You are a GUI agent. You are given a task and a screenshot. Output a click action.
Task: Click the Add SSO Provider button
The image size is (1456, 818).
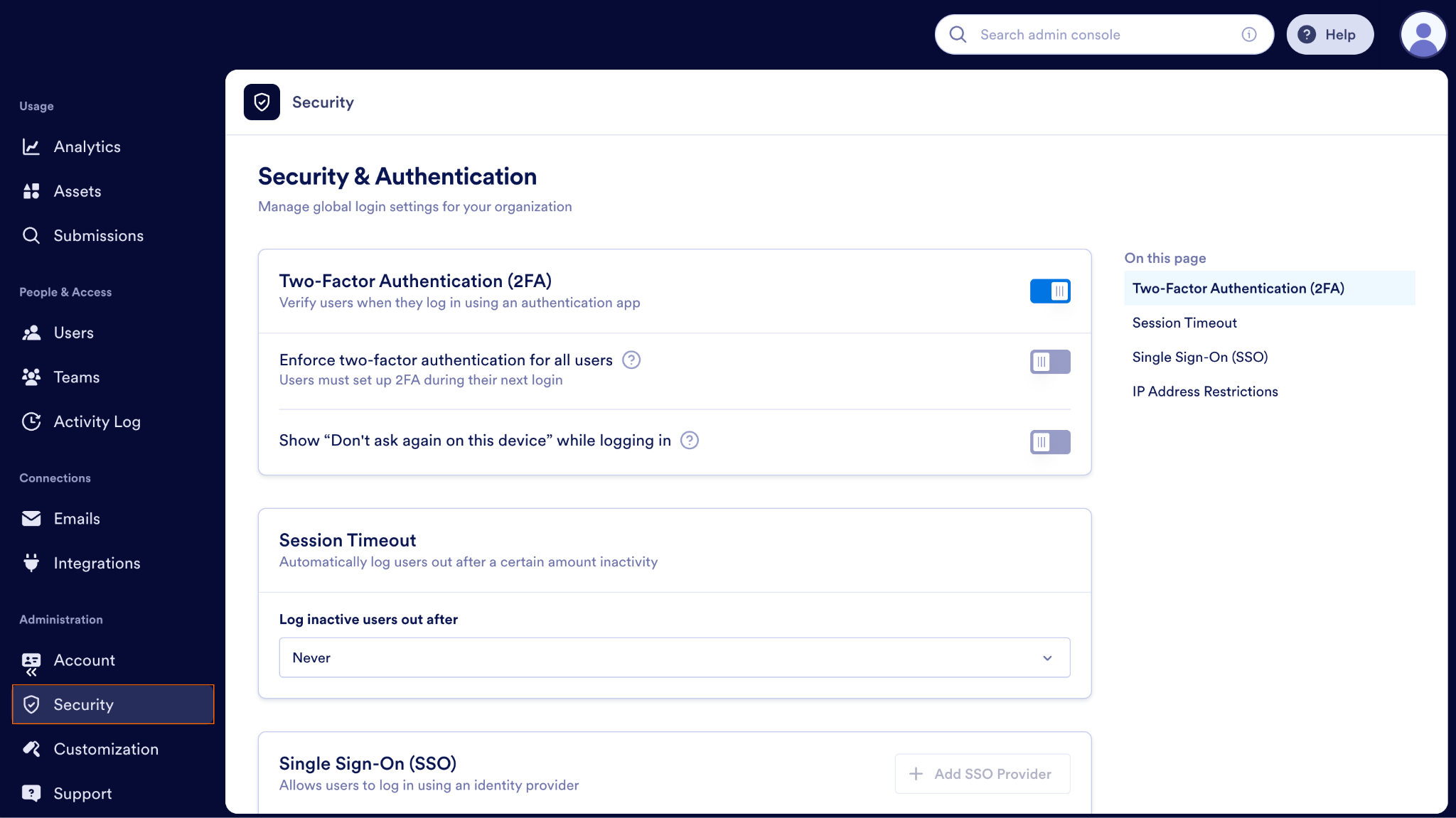point(982,773)
